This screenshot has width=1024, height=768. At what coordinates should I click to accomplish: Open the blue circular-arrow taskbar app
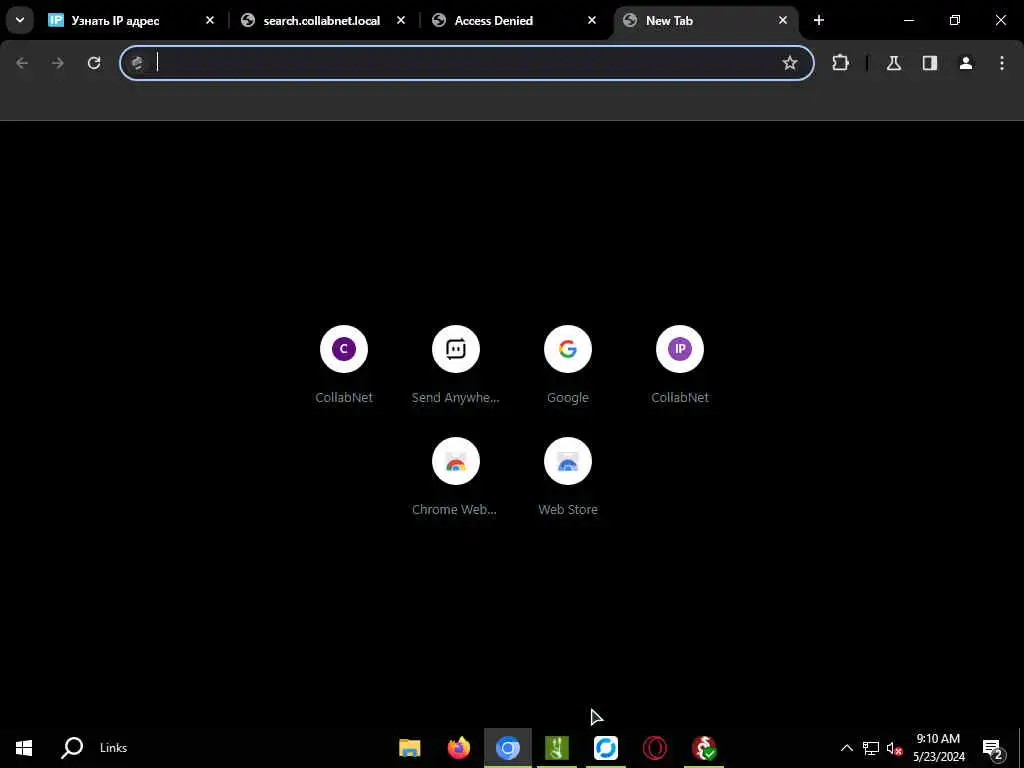pyautogui.click(x=606, y=748)
